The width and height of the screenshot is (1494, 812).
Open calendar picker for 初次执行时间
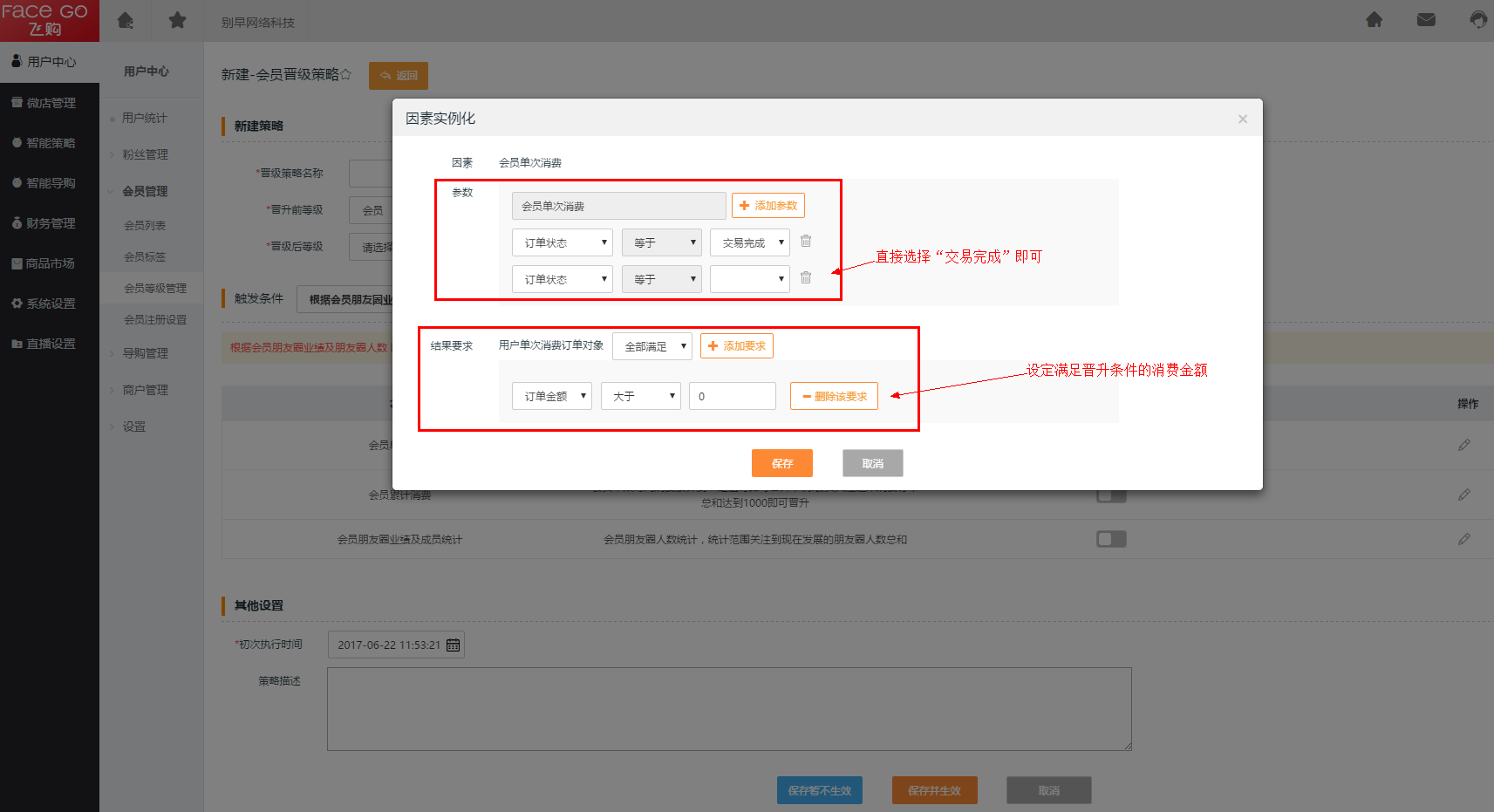coord(454,645)
